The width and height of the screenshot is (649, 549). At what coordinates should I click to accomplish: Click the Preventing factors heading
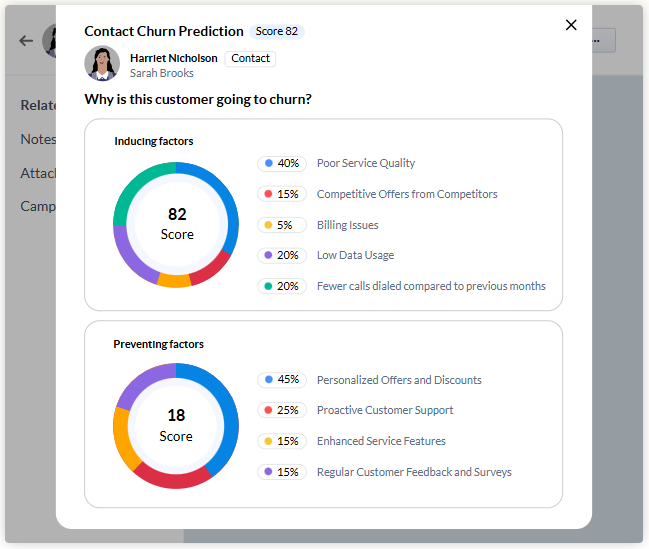(159, 344)
